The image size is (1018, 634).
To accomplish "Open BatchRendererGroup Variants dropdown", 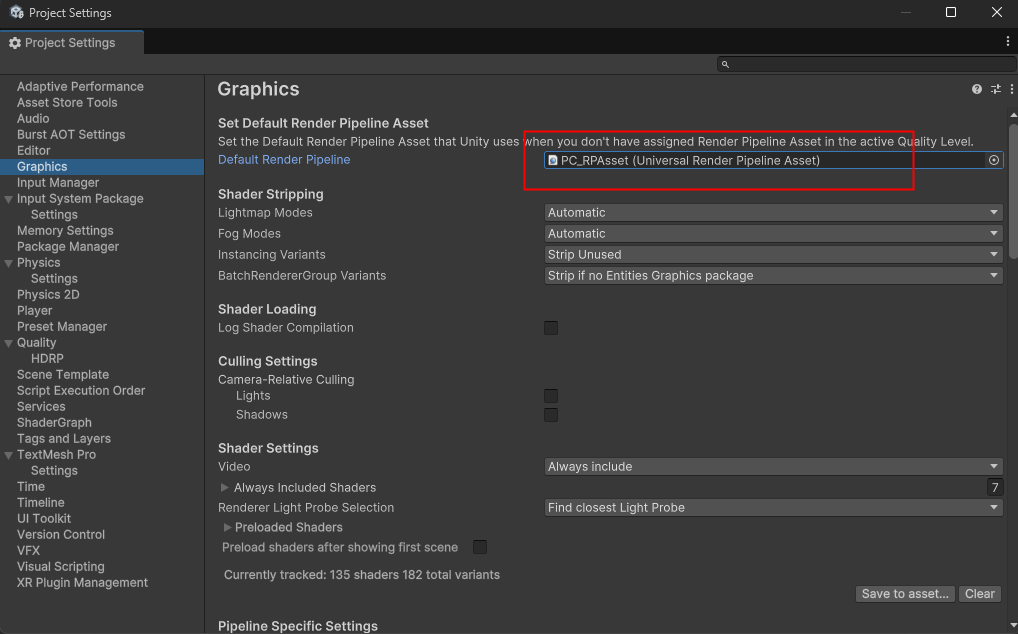I will coord(773,276).
